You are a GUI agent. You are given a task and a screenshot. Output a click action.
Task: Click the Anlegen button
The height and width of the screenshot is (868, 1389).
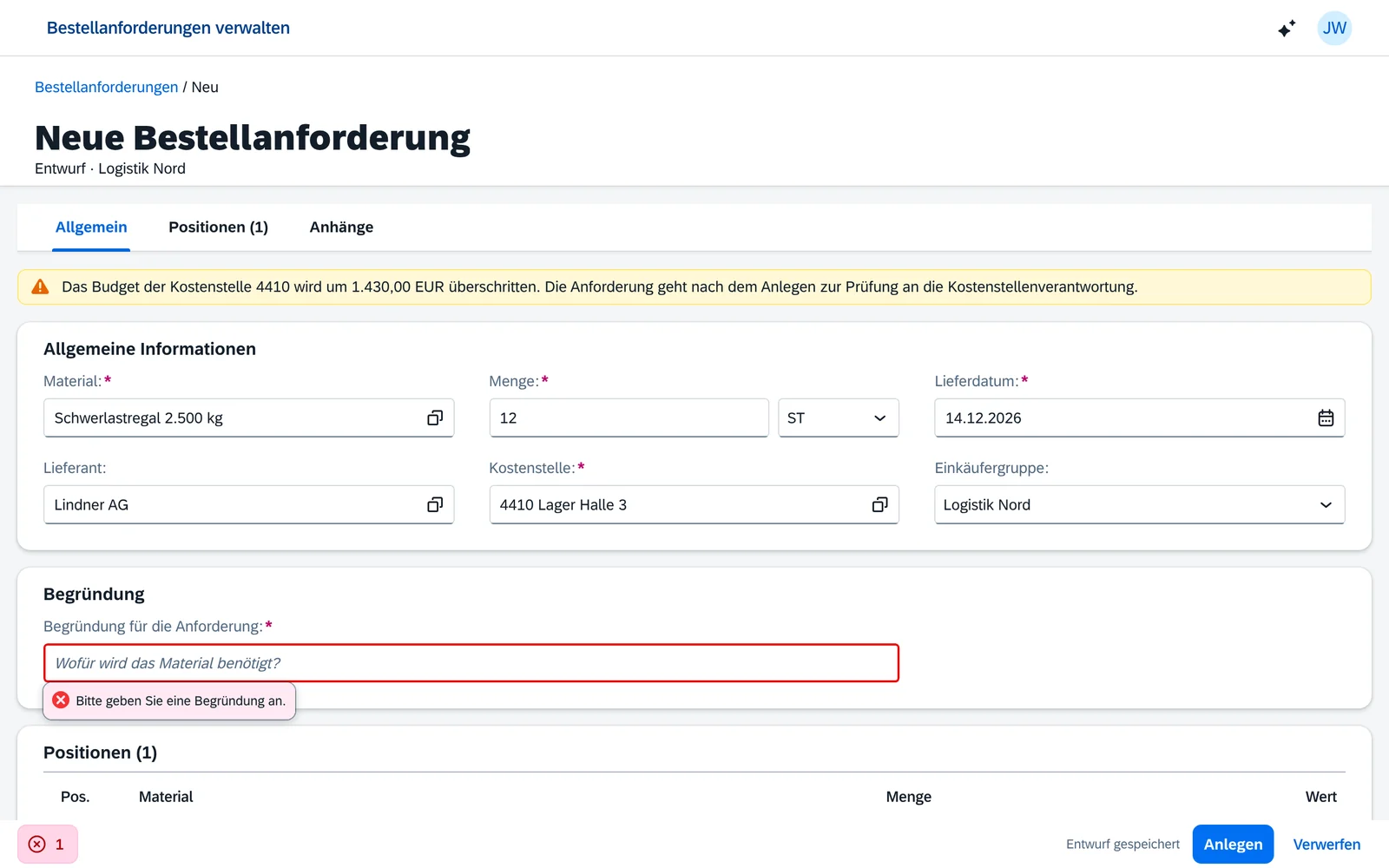[x=1233, y=845]
